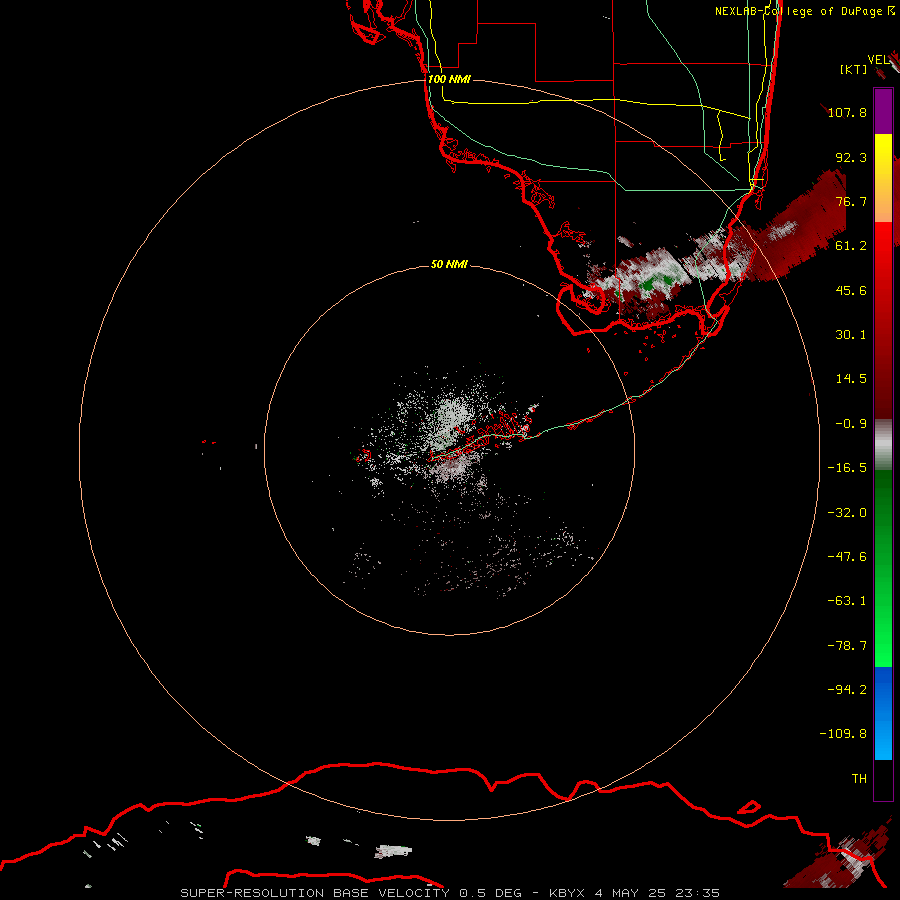The image size is (900, 900).
Task: Select the -94.2 velocity scale value
Action: [847, 690]
